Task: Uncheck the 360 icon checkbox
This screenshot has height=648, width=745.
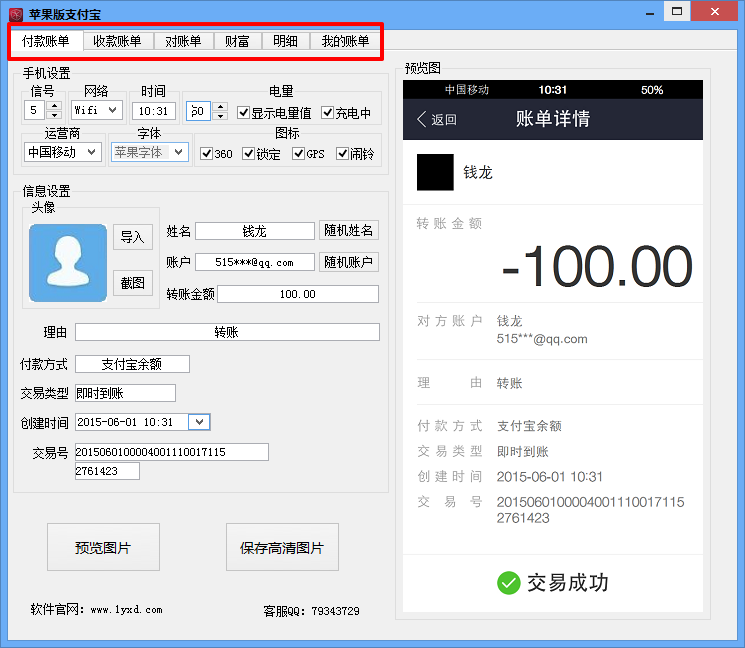Action: 206,153
